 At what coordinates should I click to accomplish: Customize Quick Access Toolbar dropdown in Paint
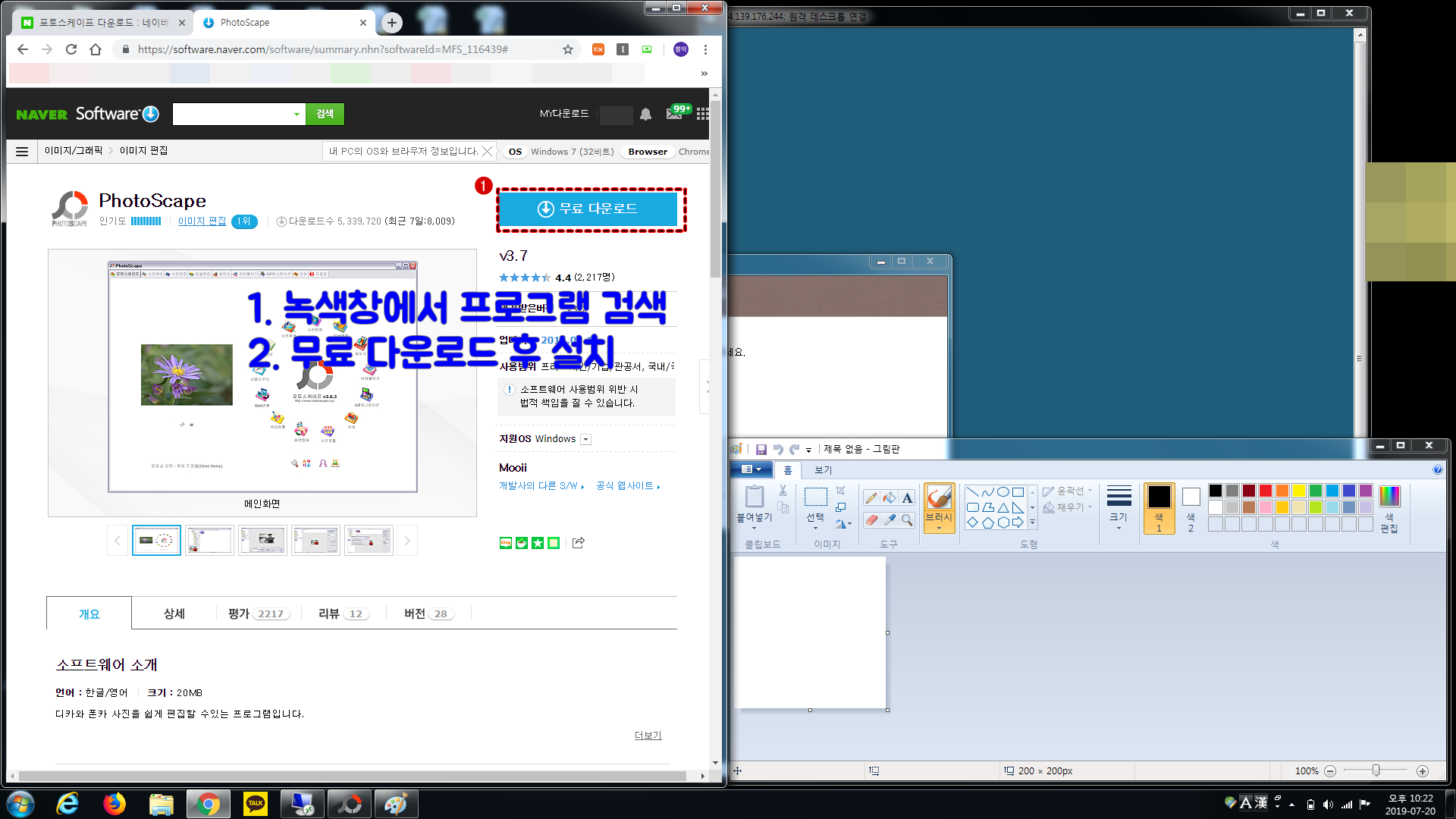coord(808,450)
